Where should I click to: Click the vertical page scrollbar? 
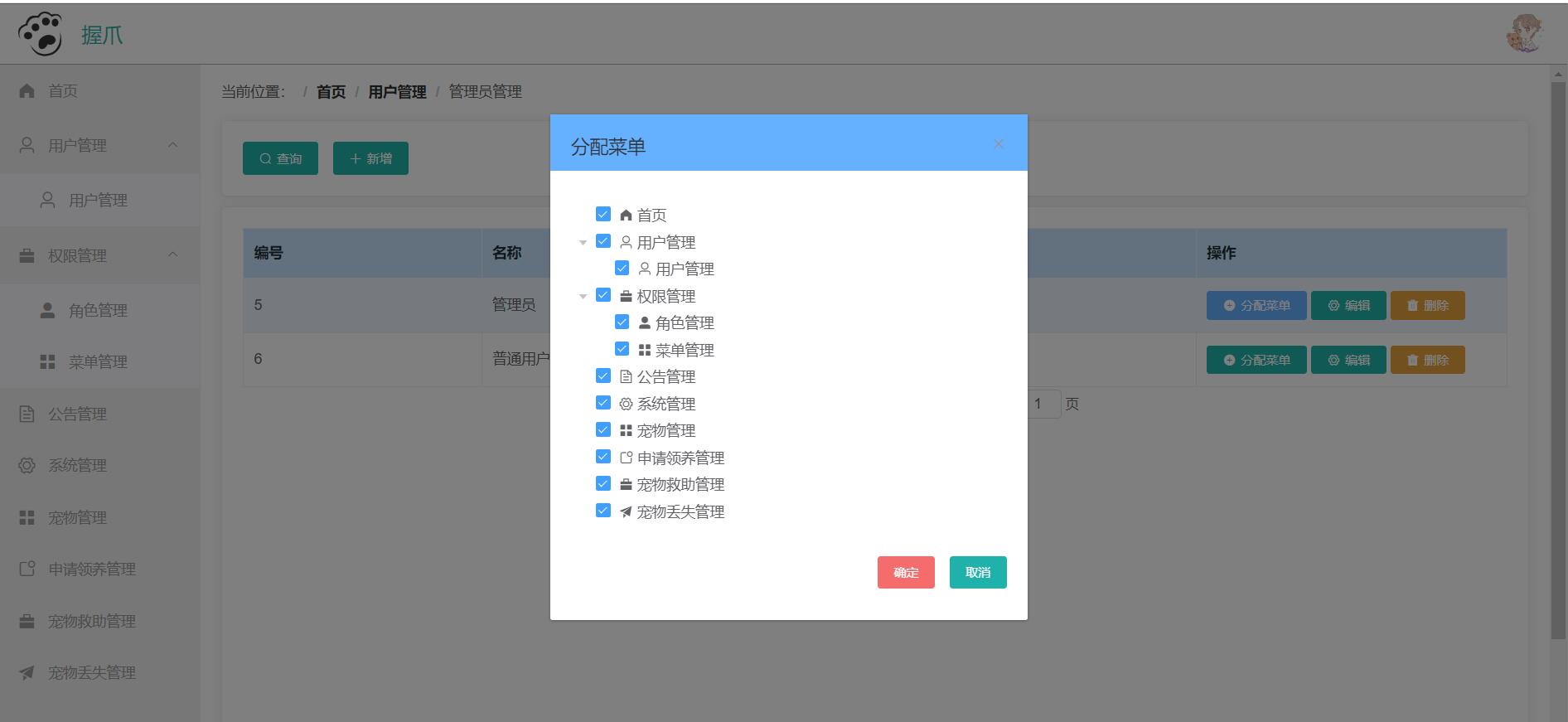click(1558, 361)
